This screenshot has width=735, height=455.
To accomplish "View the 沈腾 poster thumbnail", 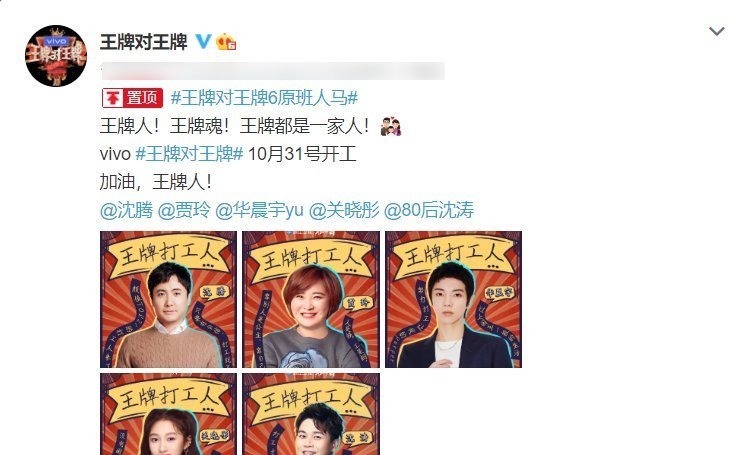I will [168, 299].
